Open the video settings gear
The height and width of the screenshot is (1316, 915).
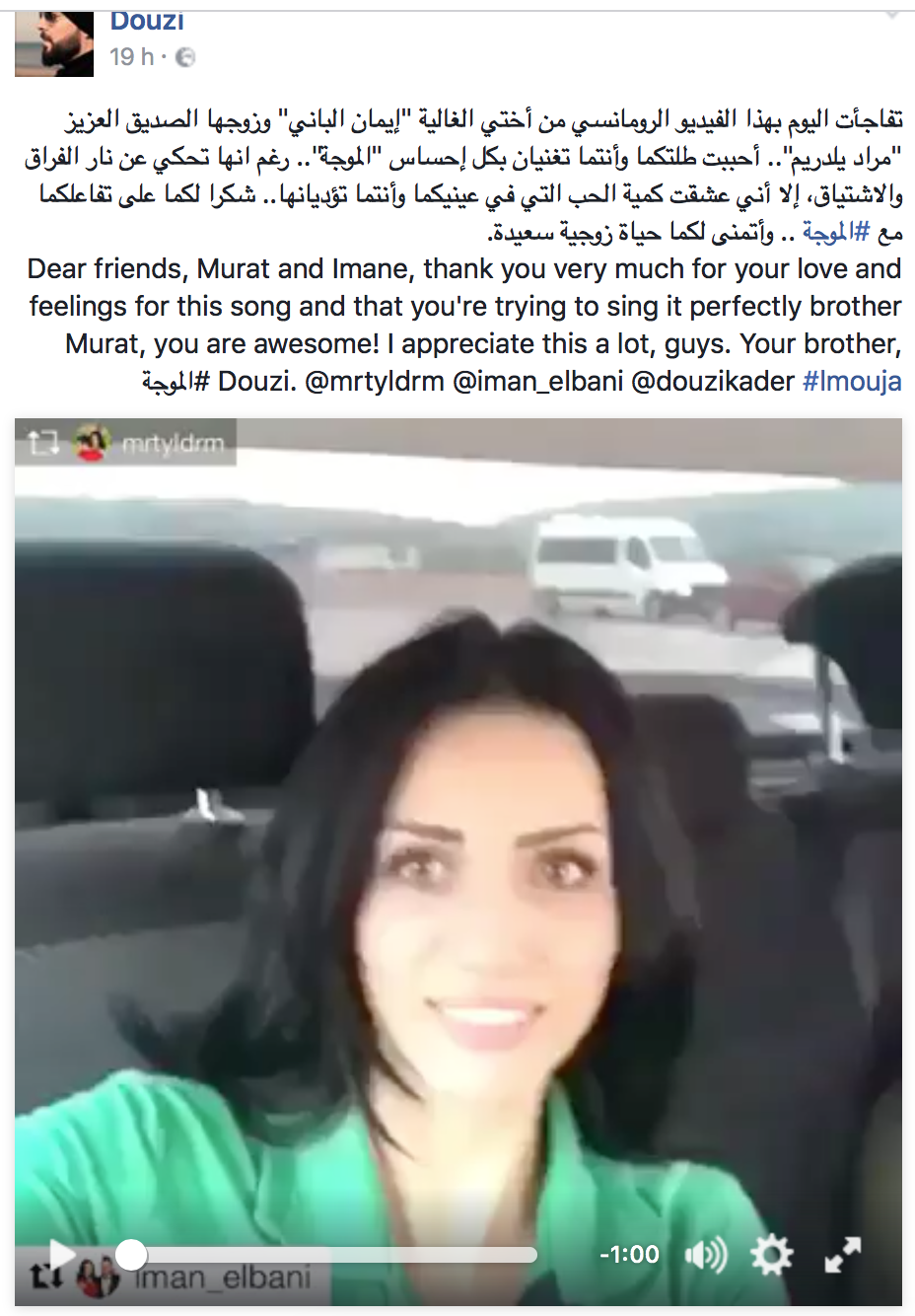(771, 1255)
